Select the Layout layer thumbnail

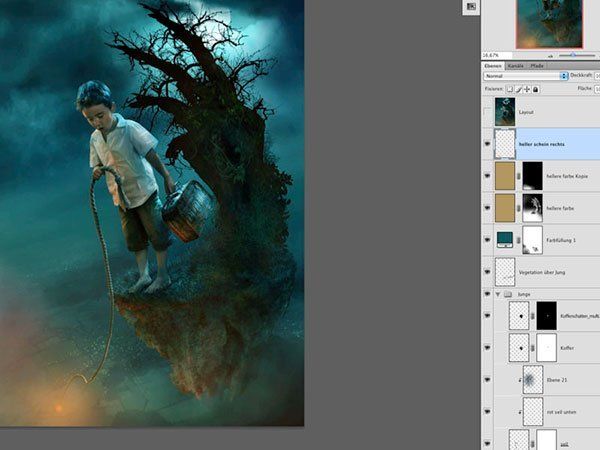(x=505, y=112)
